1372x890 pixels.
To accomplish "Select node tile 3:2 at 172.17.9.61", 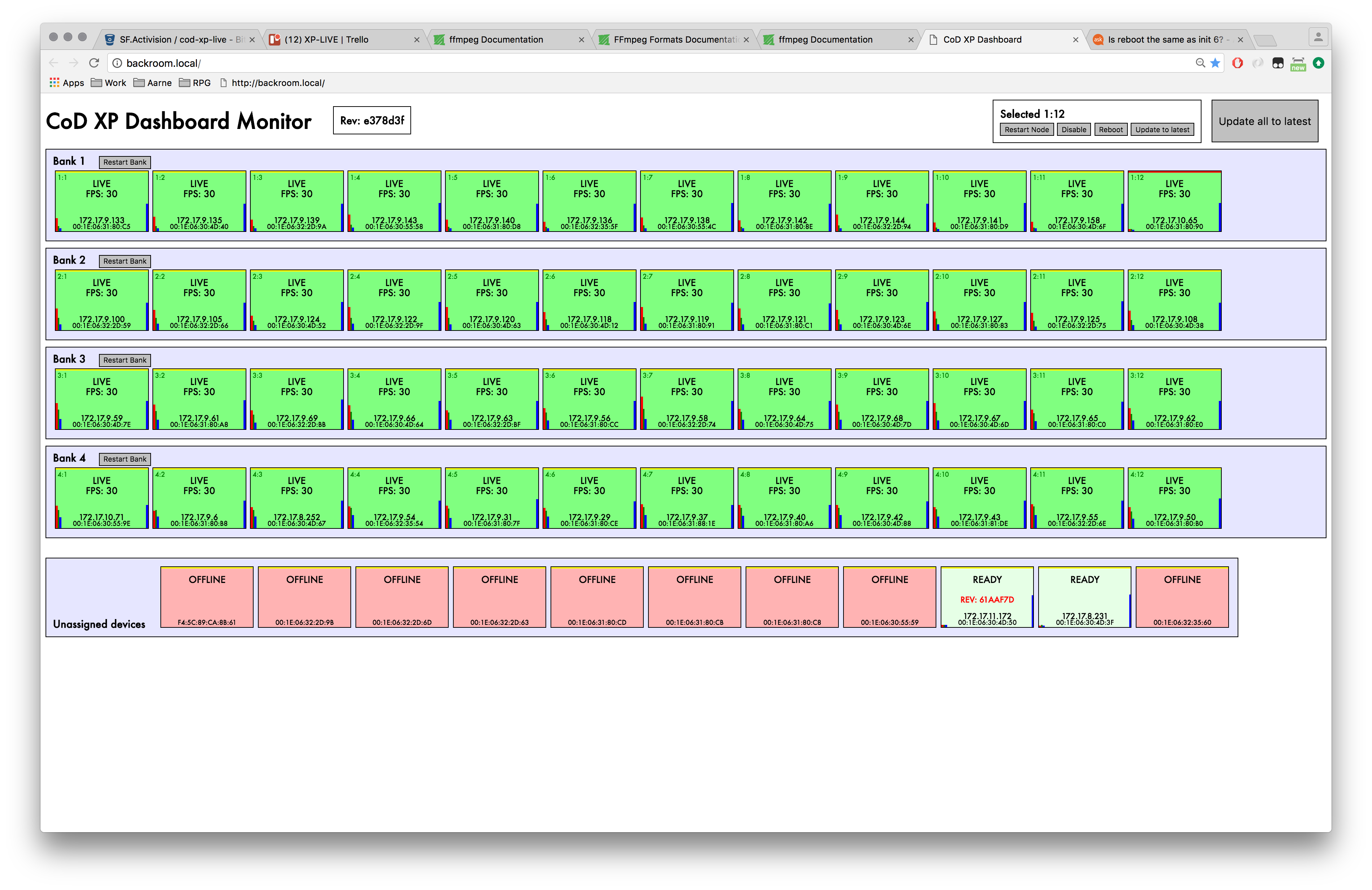I will pyautogui.click(x=199, y=399).
